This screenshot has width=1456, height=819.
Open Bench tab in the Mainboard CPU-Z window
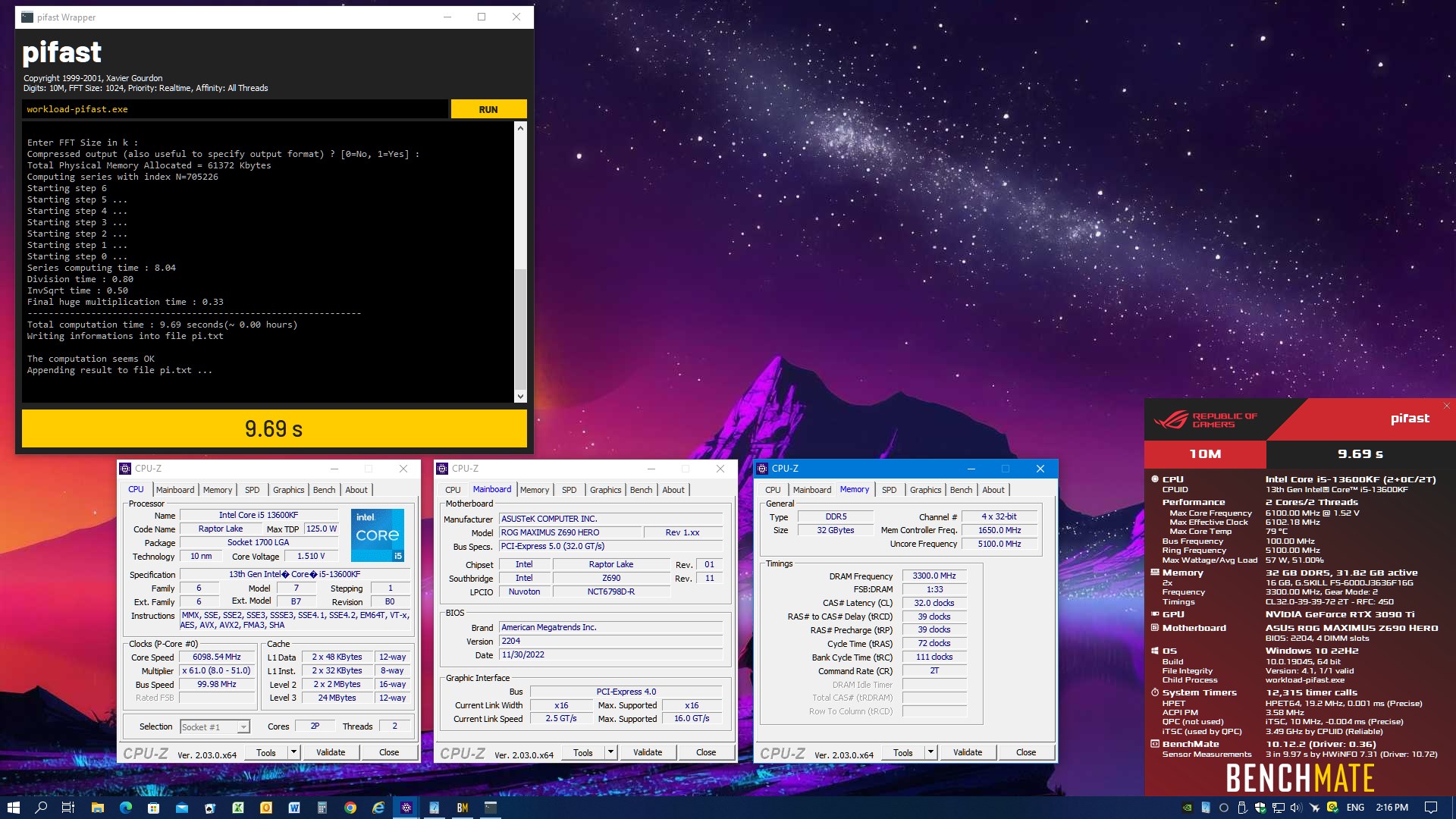(642, 490)
